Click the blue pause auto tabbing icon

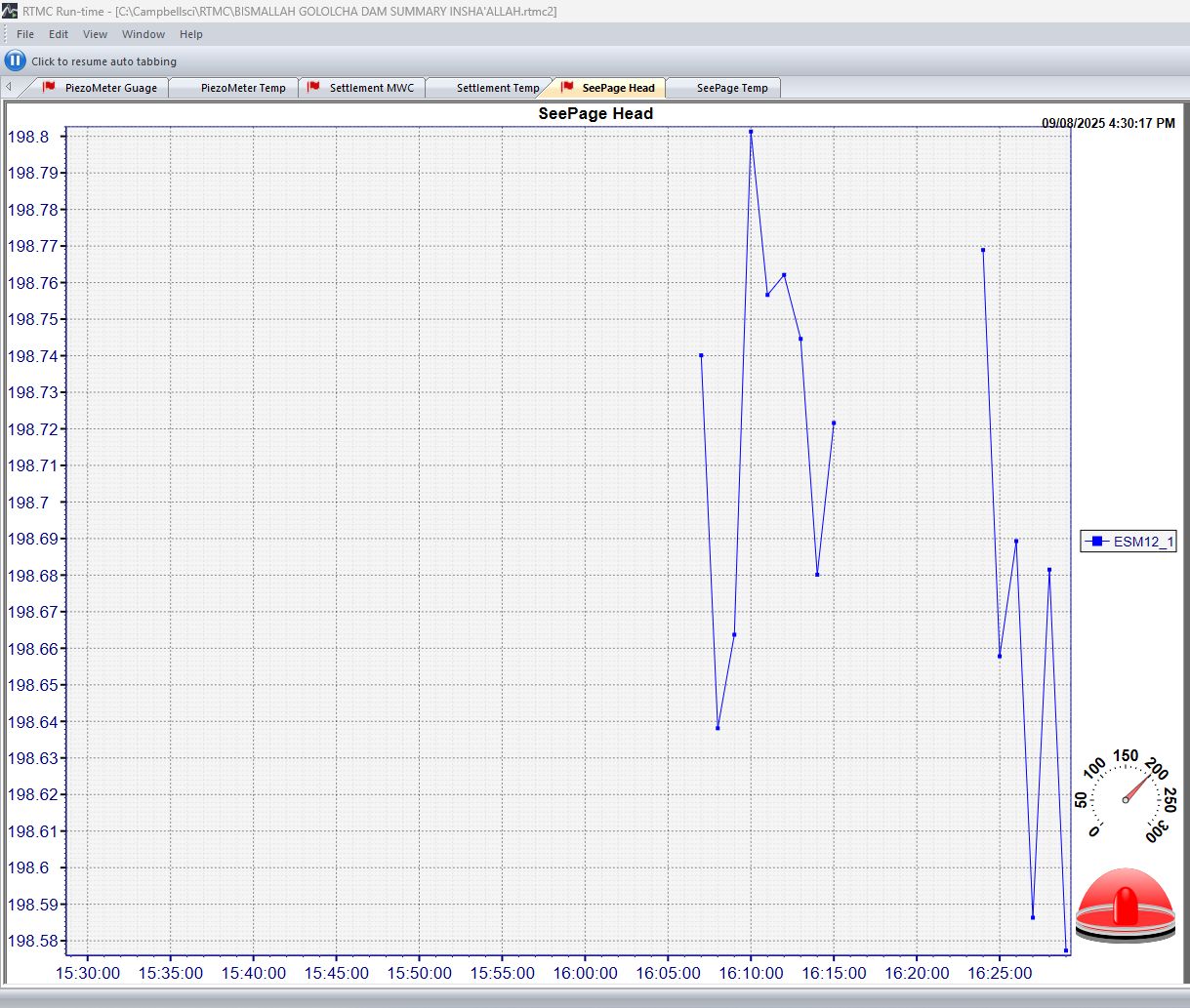[x=15, y=60]
